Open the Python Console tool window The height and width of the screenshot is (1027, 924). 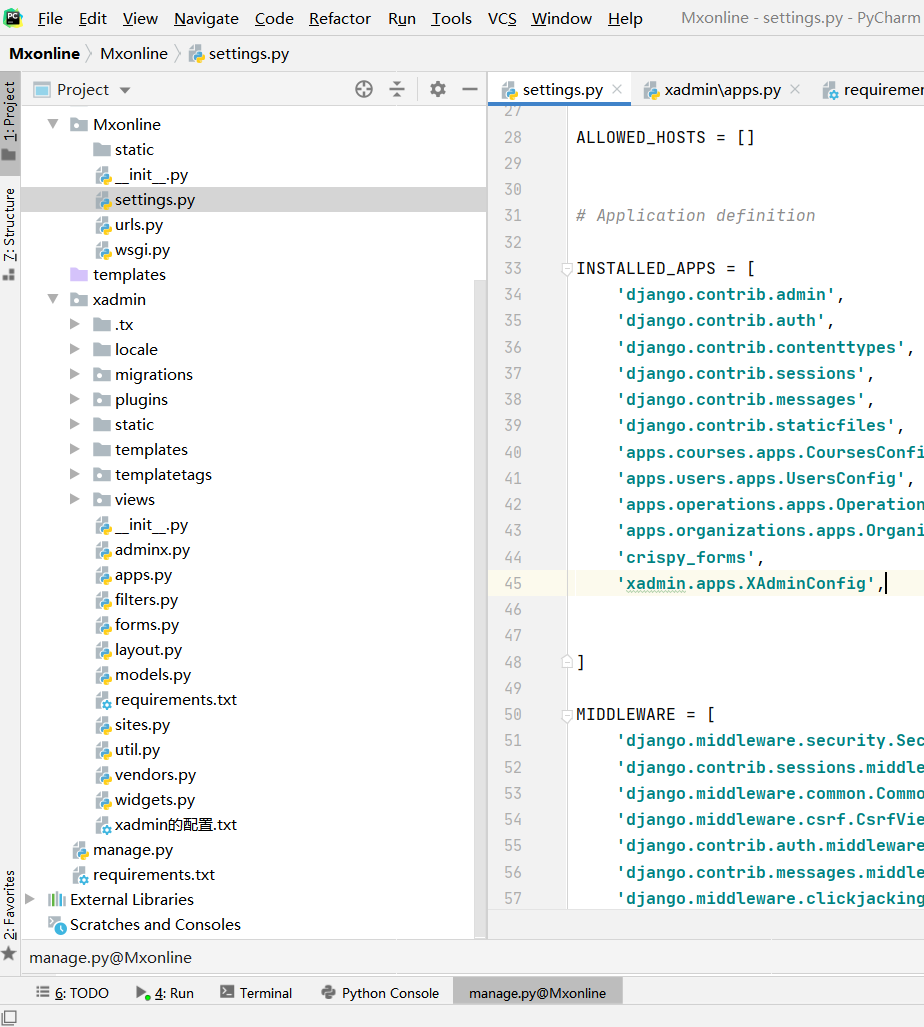380,993
